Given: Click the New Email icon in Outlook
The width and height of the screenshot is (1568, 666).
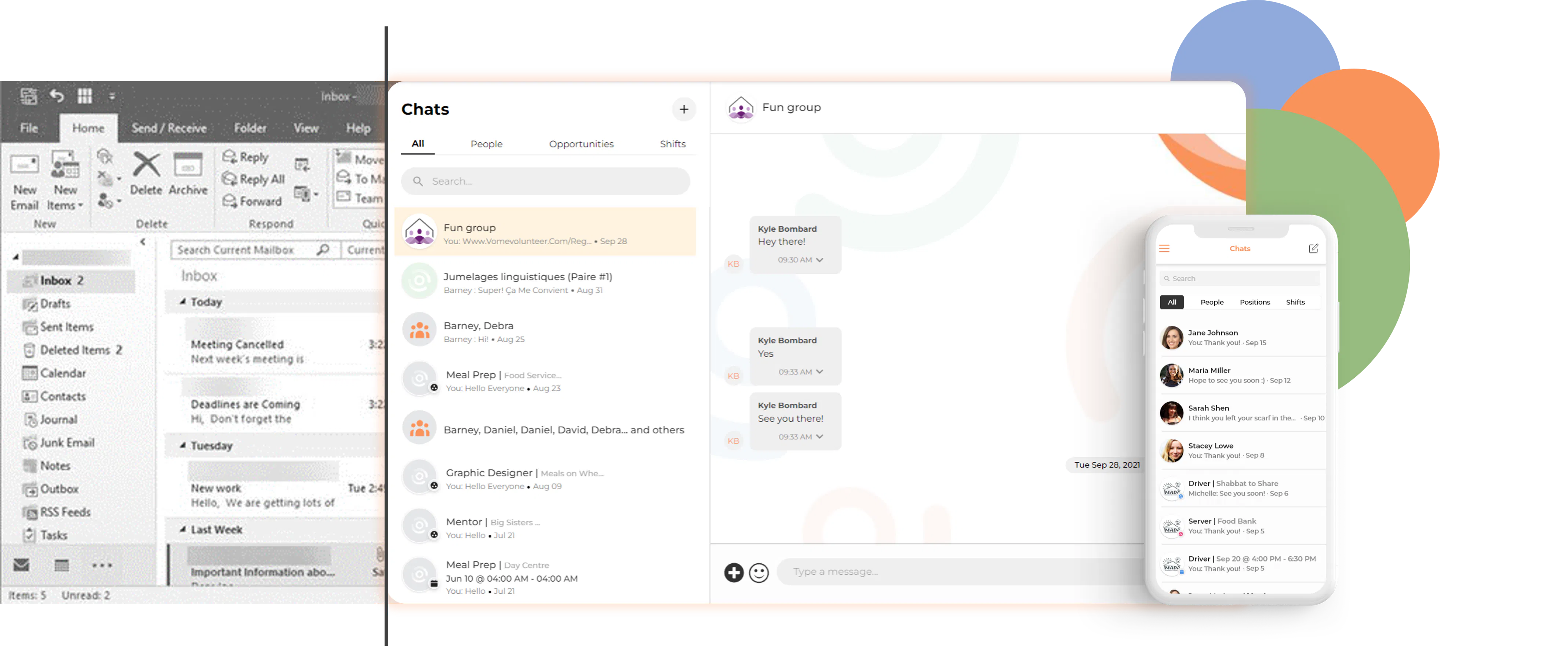Looking at the screenshot, I should 24,165.
